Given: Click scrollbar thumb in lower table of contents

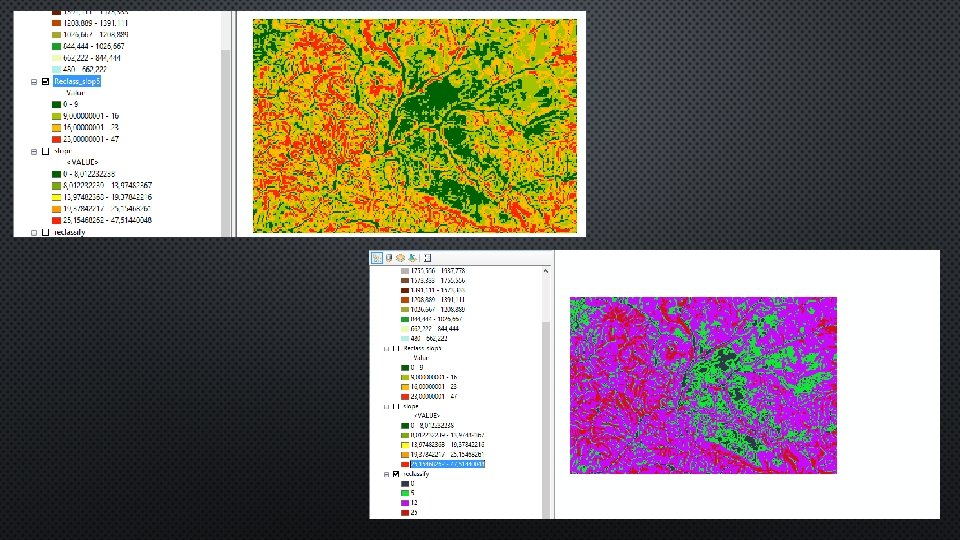Looking at the screenshot, I should tap(546, 420).
